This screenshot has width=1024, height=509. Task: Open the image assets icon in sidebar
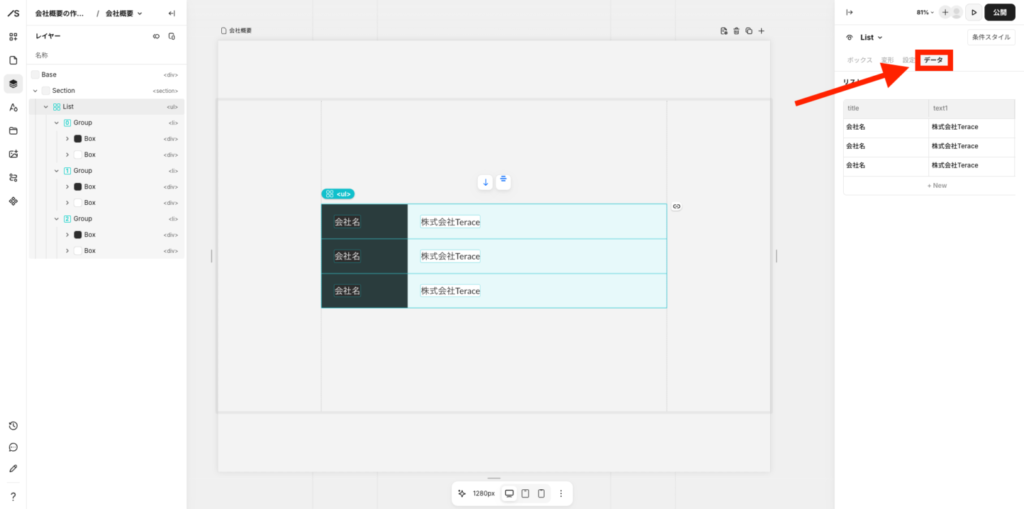pyautogui.click(x=13, y=154)
